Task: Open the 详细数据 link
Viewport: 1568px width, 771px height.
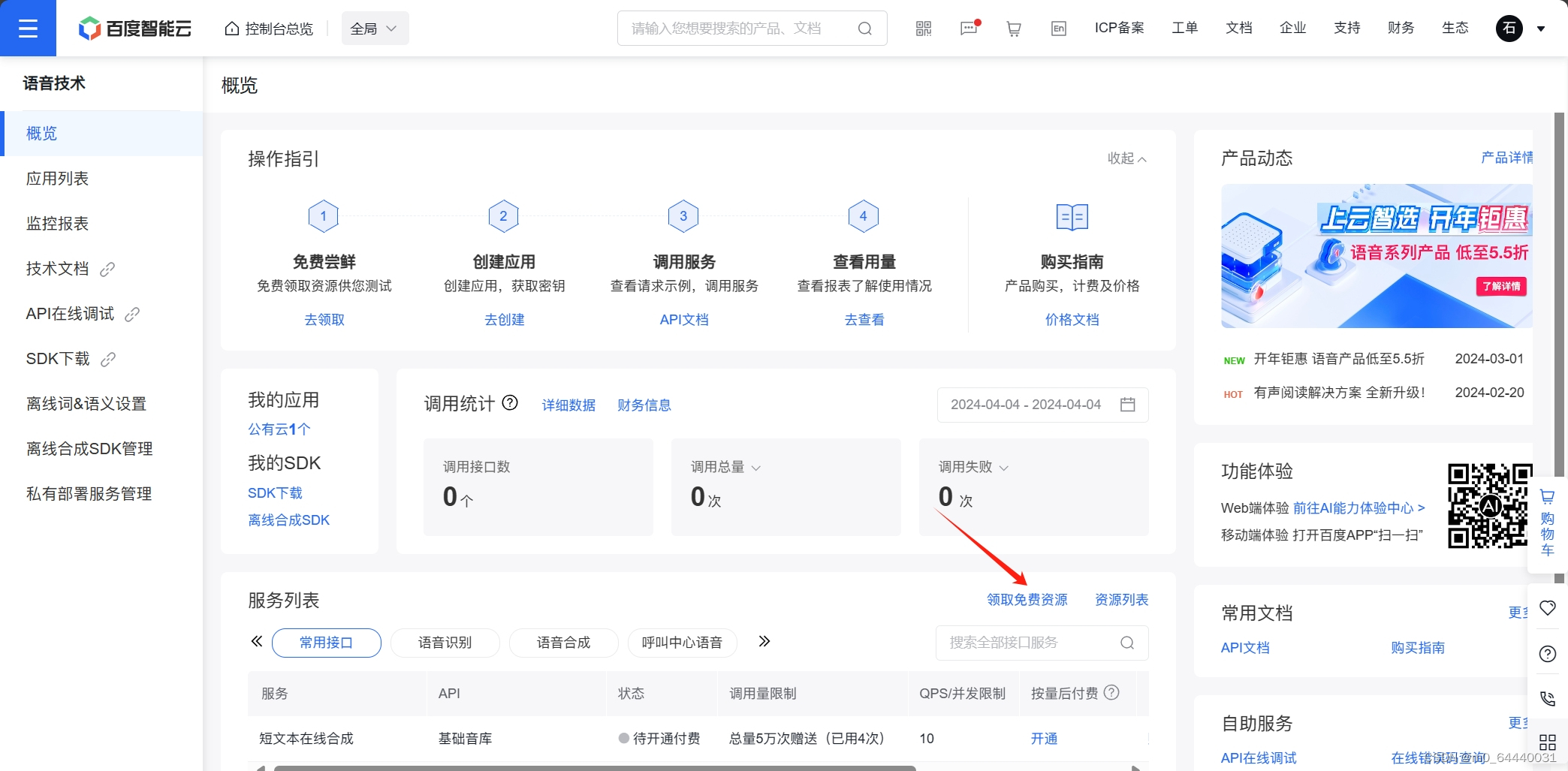Action: tap(569, 405)
